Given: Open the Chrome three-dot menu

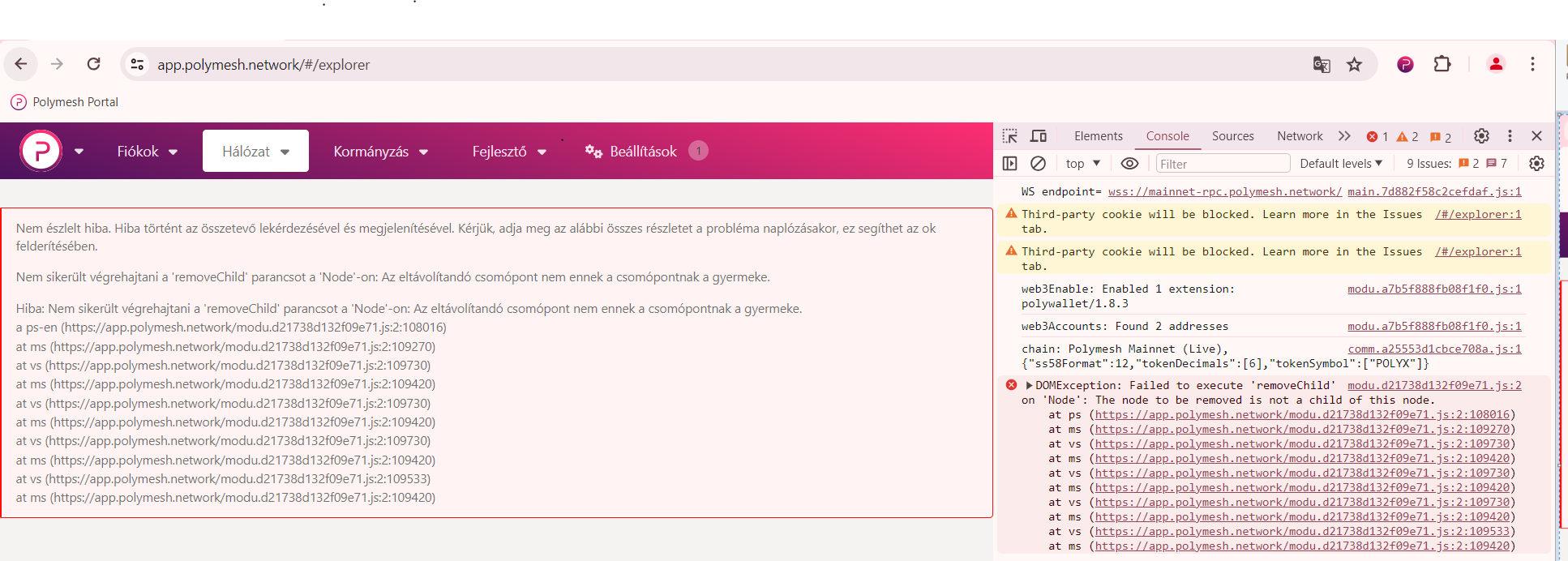Looking at the screenshot, I should pyautogui.click(x=1532, y=64).
